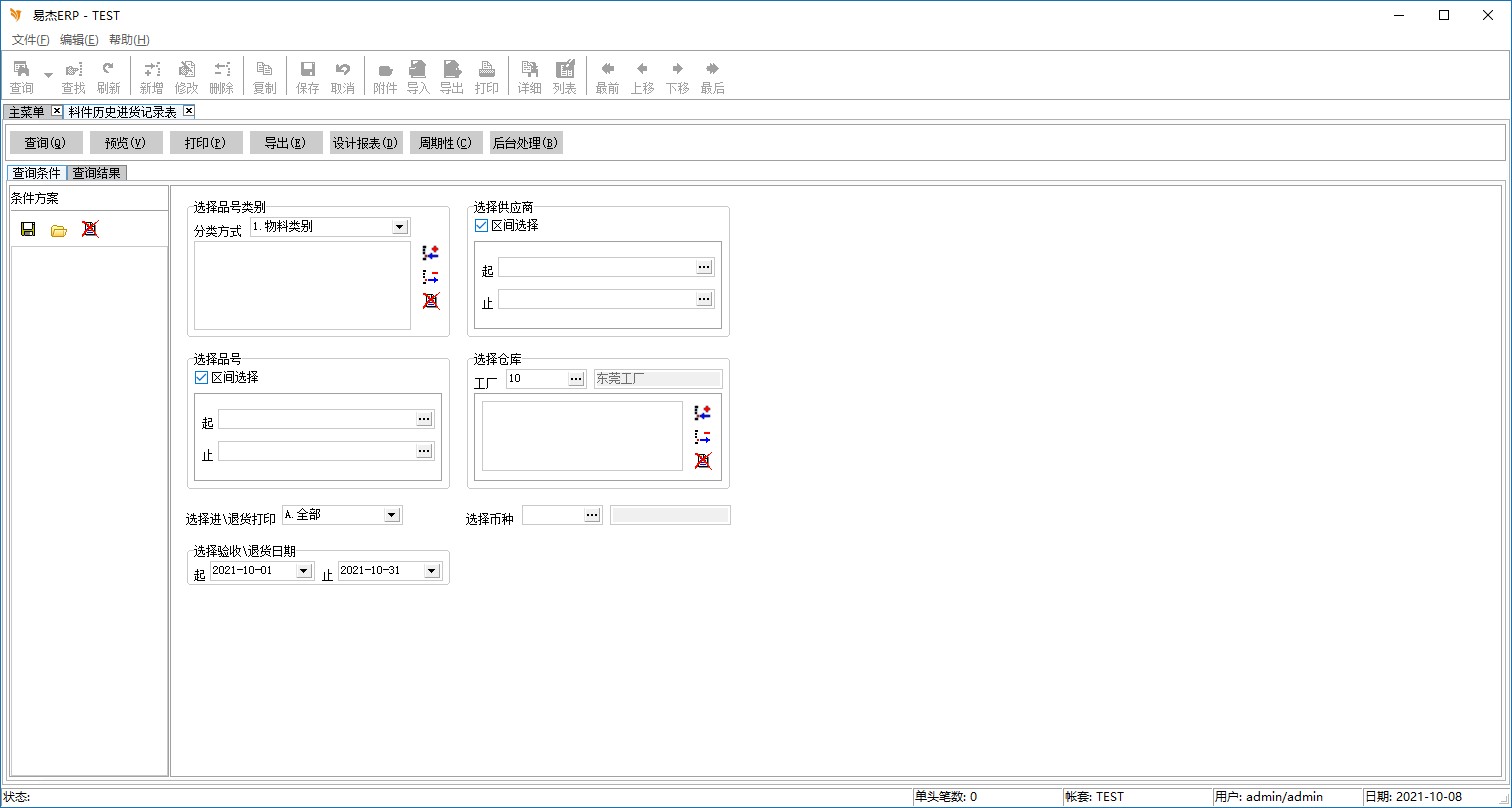This screenshot has width=1512, height=808.
Task: Toggle the 区间选择 checkbox under 选择品号
Action: click(202, 378)
